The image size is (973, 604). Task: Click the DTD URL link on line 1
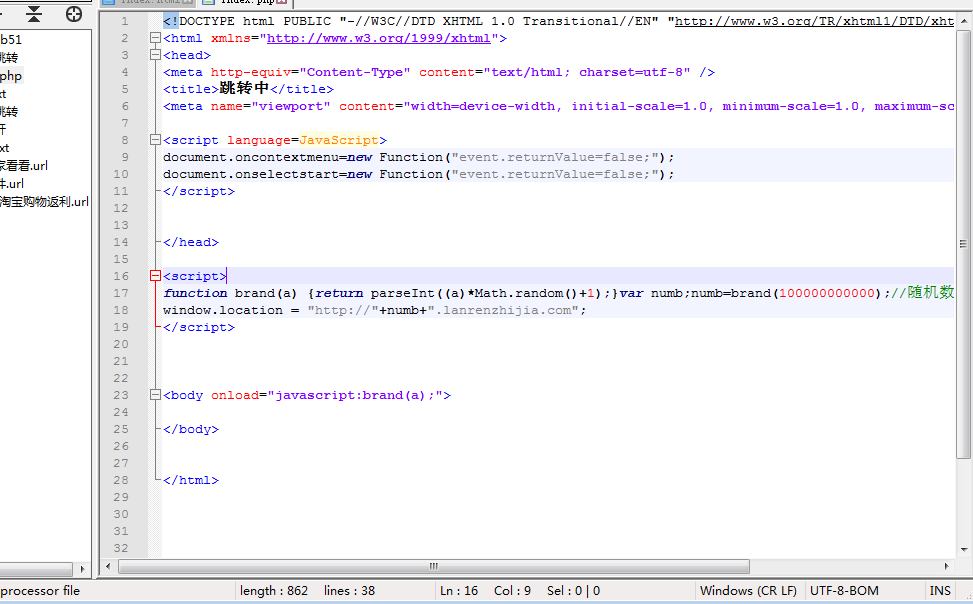click(814, 21)
